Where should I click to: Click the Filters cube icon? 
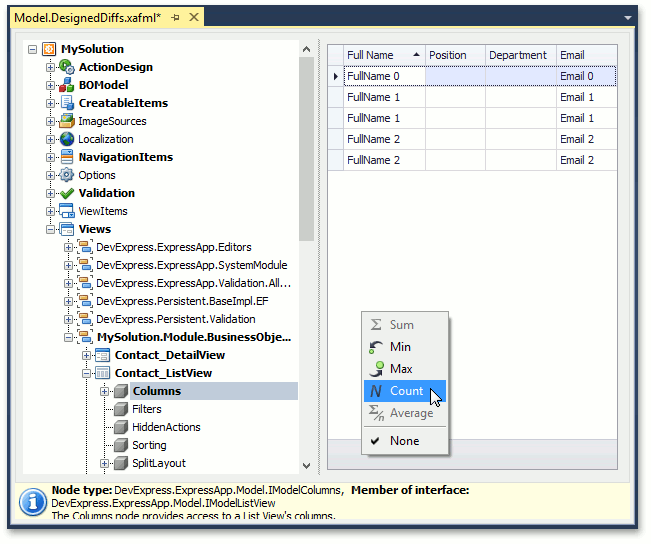[120, 409]
